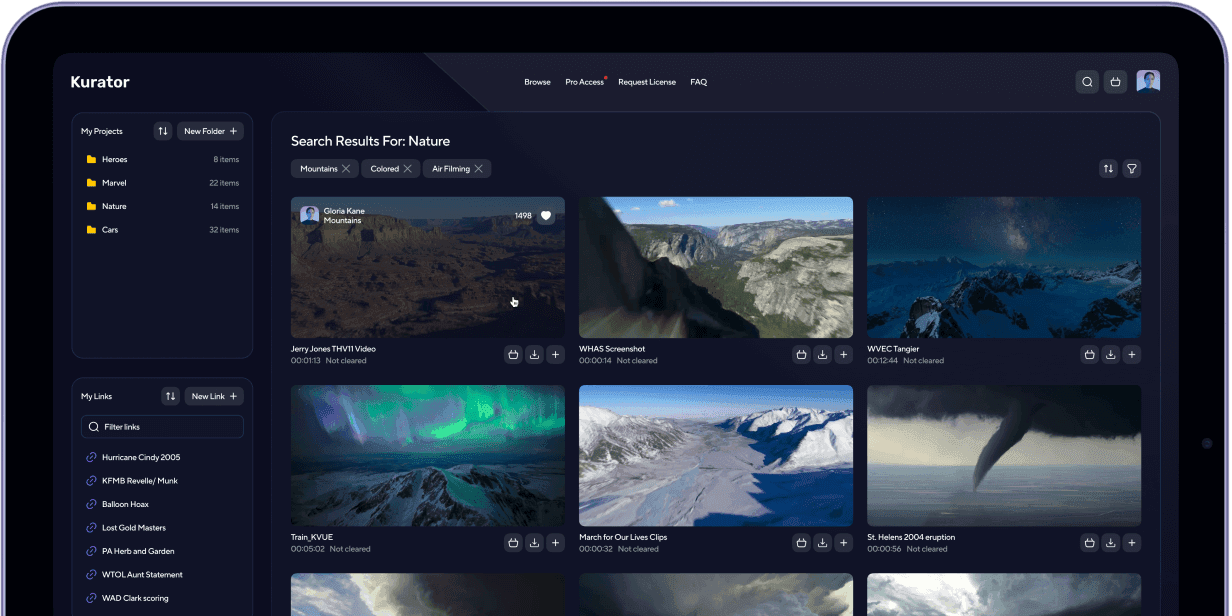Add Jerry Jones THV11 Video to project
1232x616 pixels.
556,354
